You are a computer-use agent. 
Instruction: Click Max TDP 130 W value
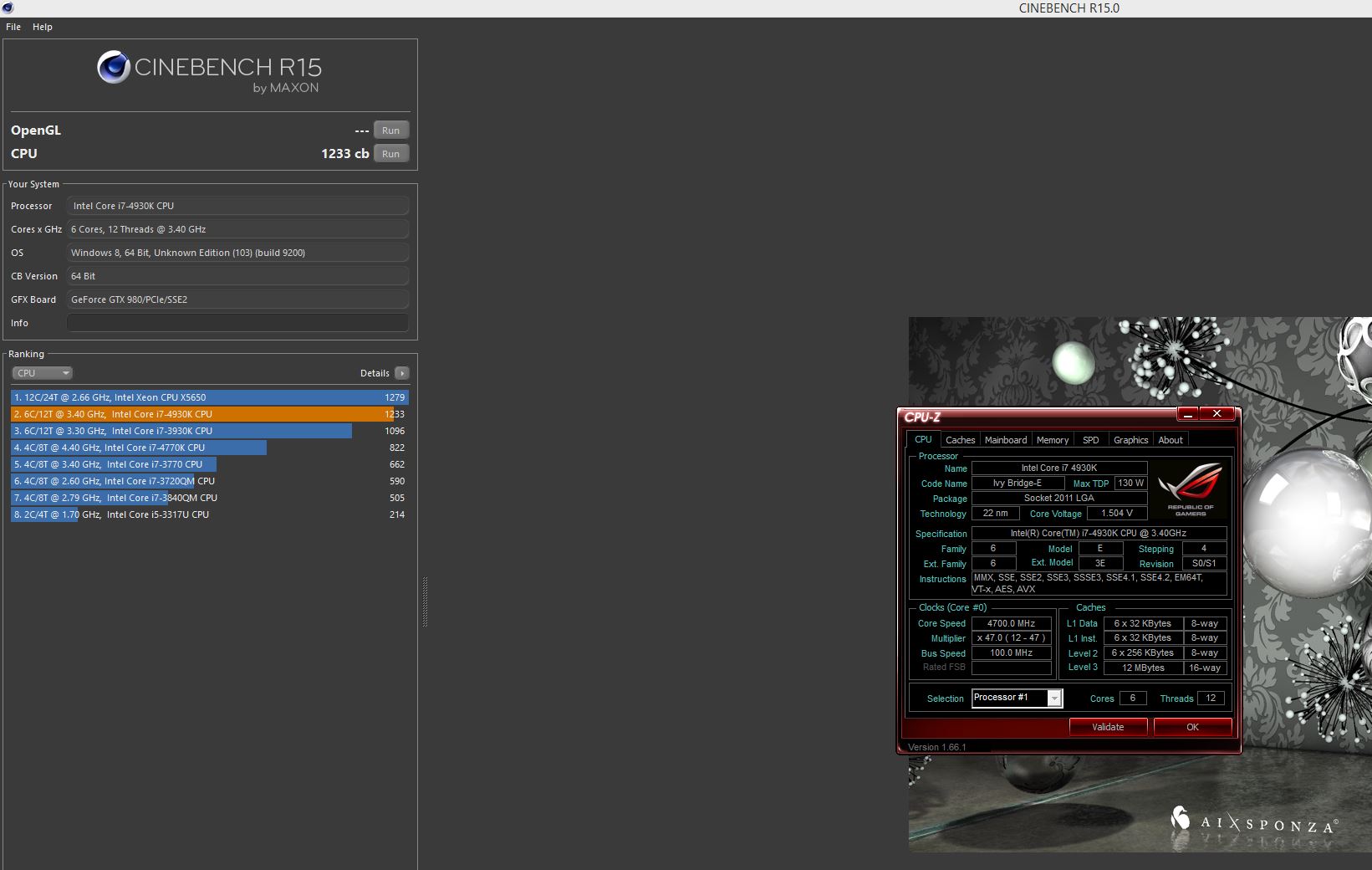point(1130,484)
